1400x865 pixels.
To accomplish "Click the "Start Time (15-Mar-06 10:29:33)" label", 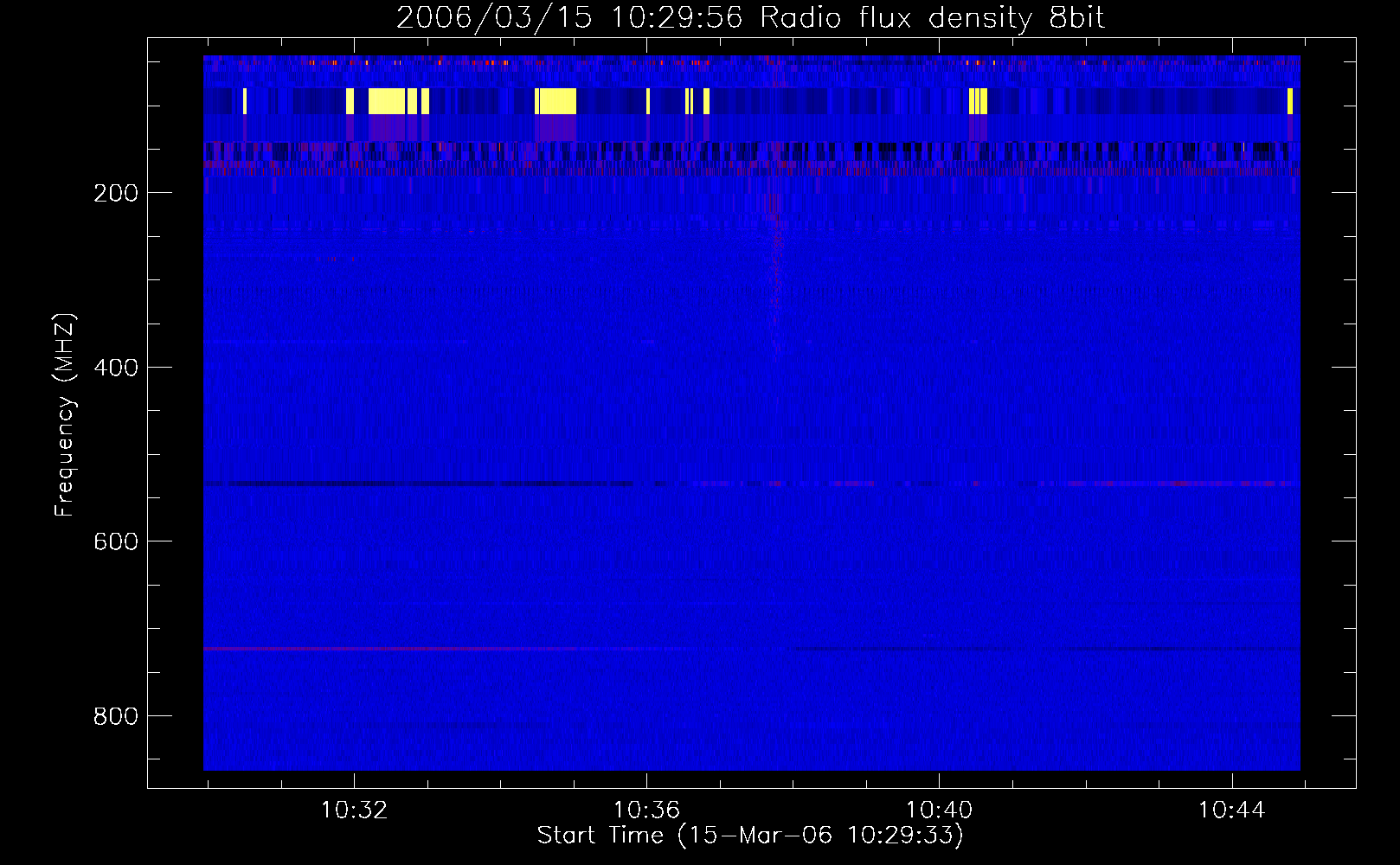I will click(750, 836).
